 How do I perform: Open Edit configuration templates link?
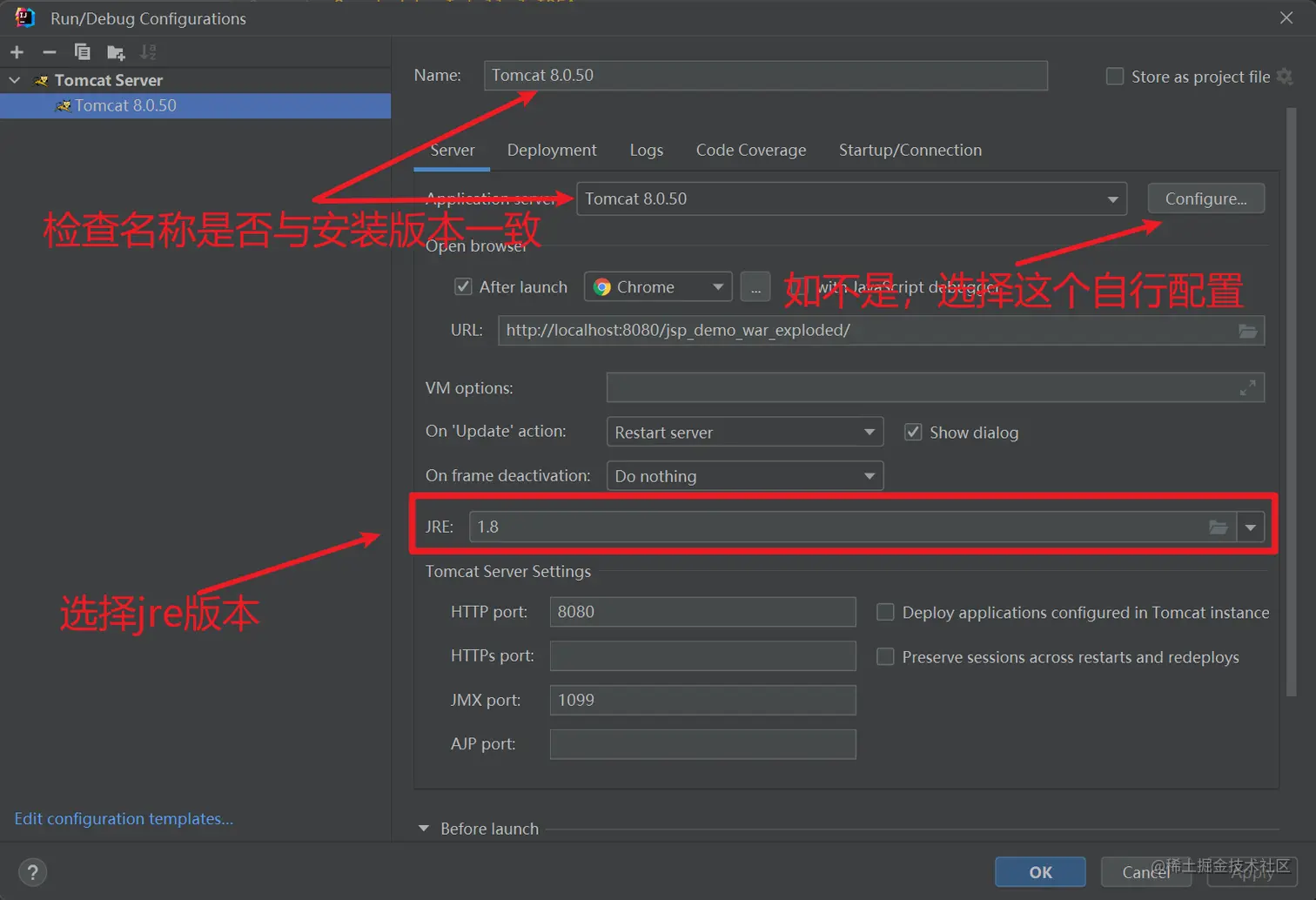coord(124,818)
